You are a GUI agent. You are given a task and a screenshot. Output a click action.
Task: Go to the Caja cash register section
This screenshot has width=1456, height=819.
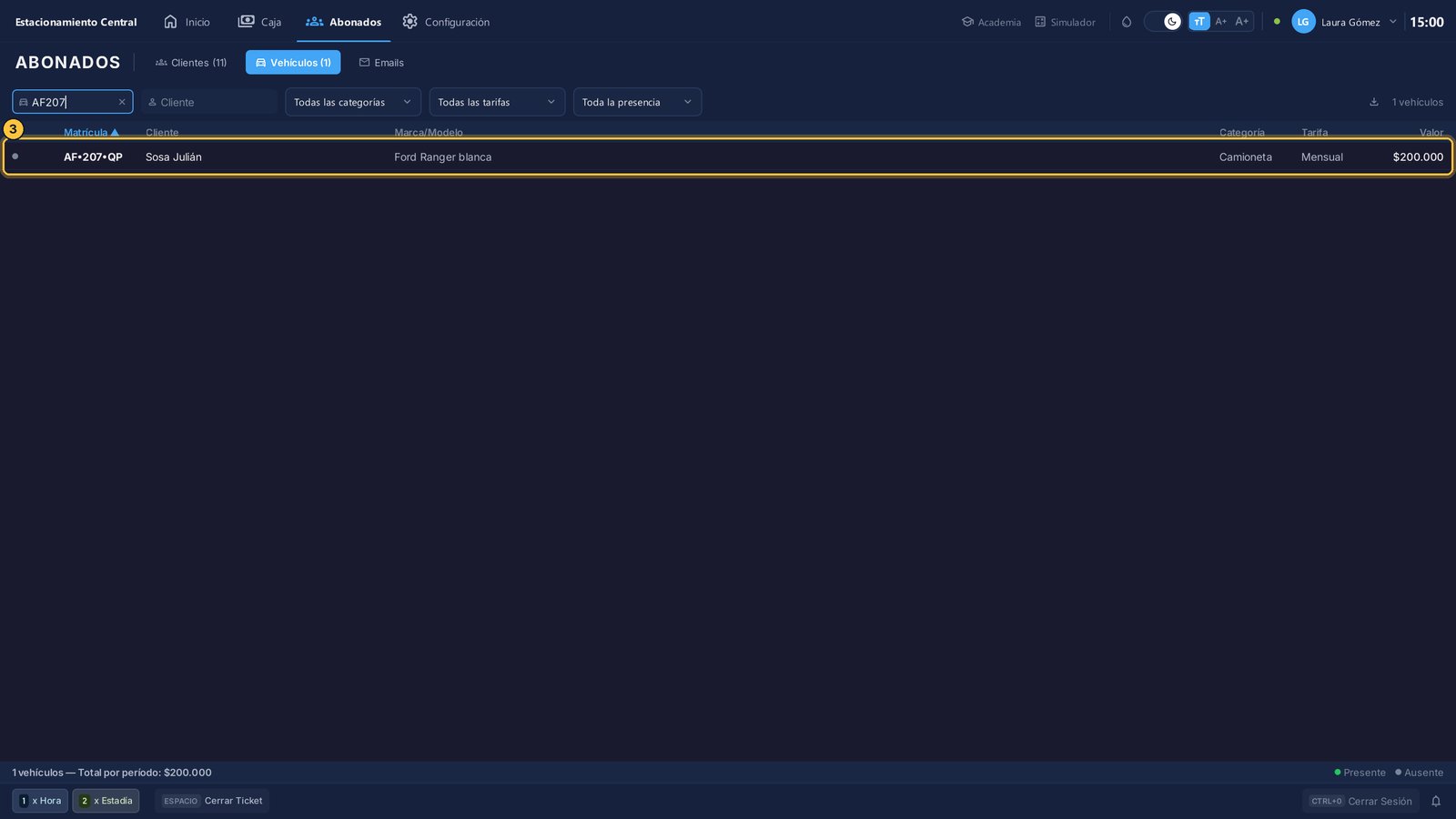tap(259, 22)
